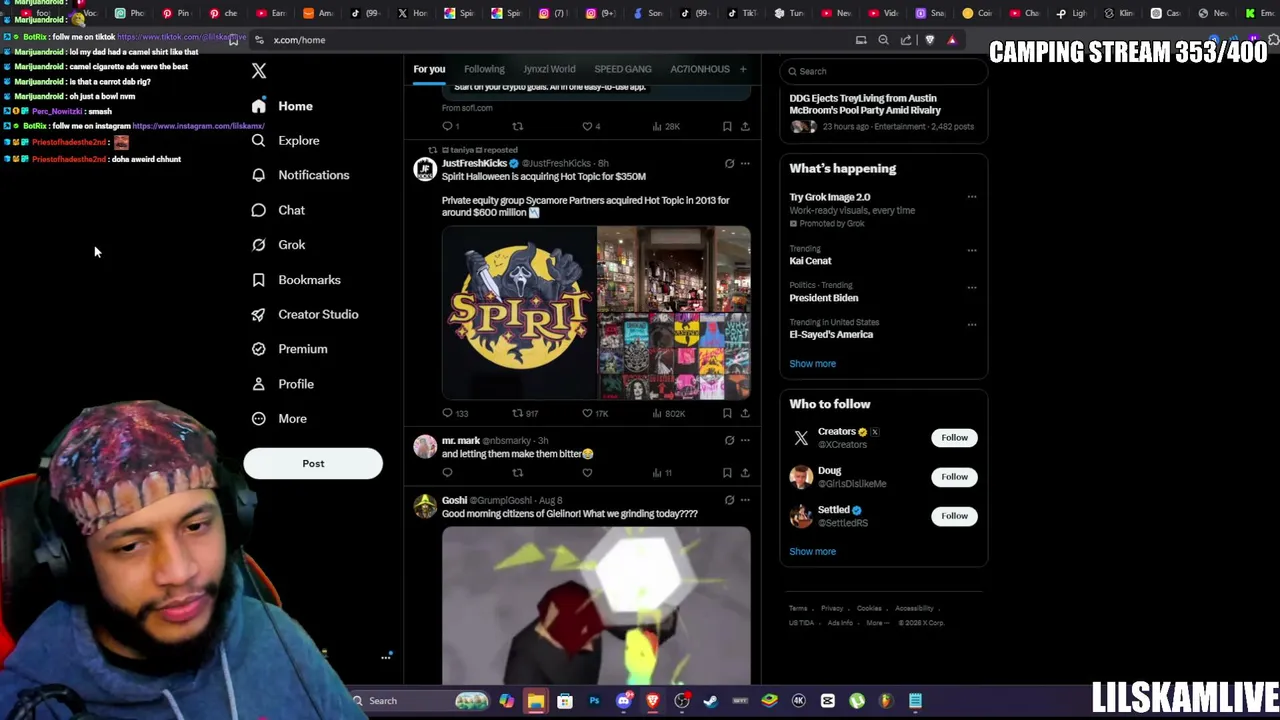Screen dimensions: 1280x720
Task: Open the Creator Studio rocket icon
Action: (259, 314)
